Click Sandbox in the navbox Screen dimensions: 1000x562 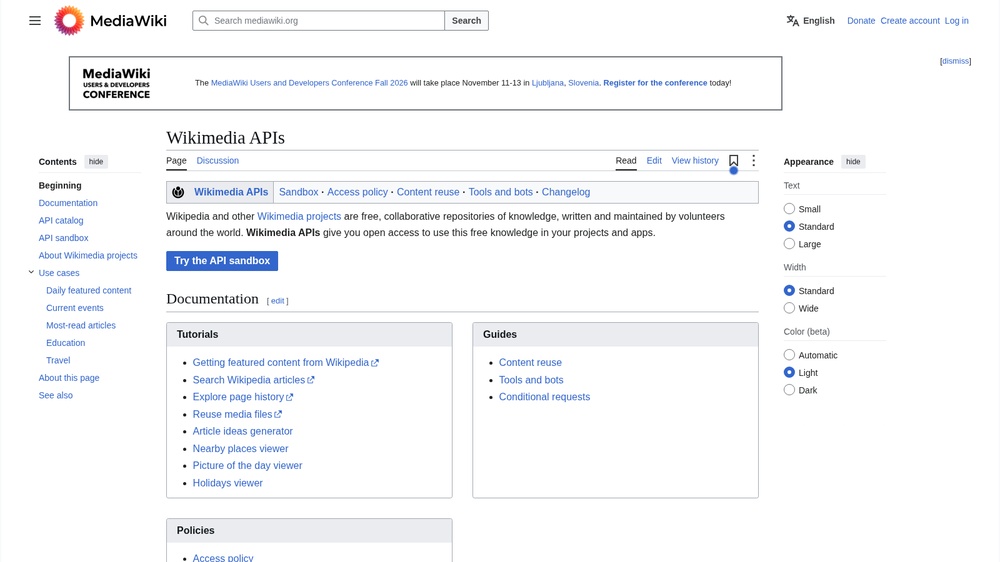tap(298, 192)
